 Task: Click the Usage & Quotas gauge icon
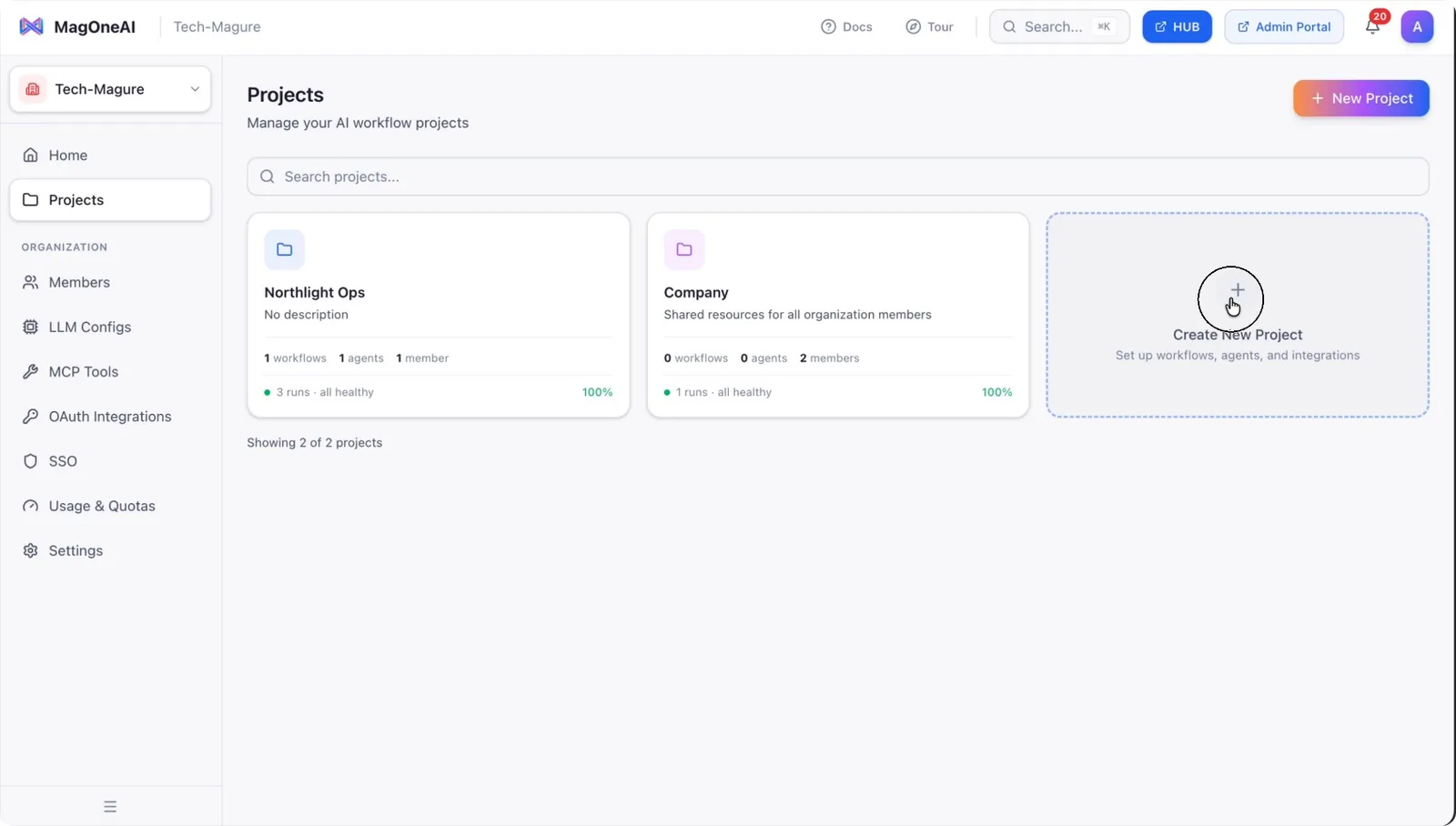(x=30, y=506)
